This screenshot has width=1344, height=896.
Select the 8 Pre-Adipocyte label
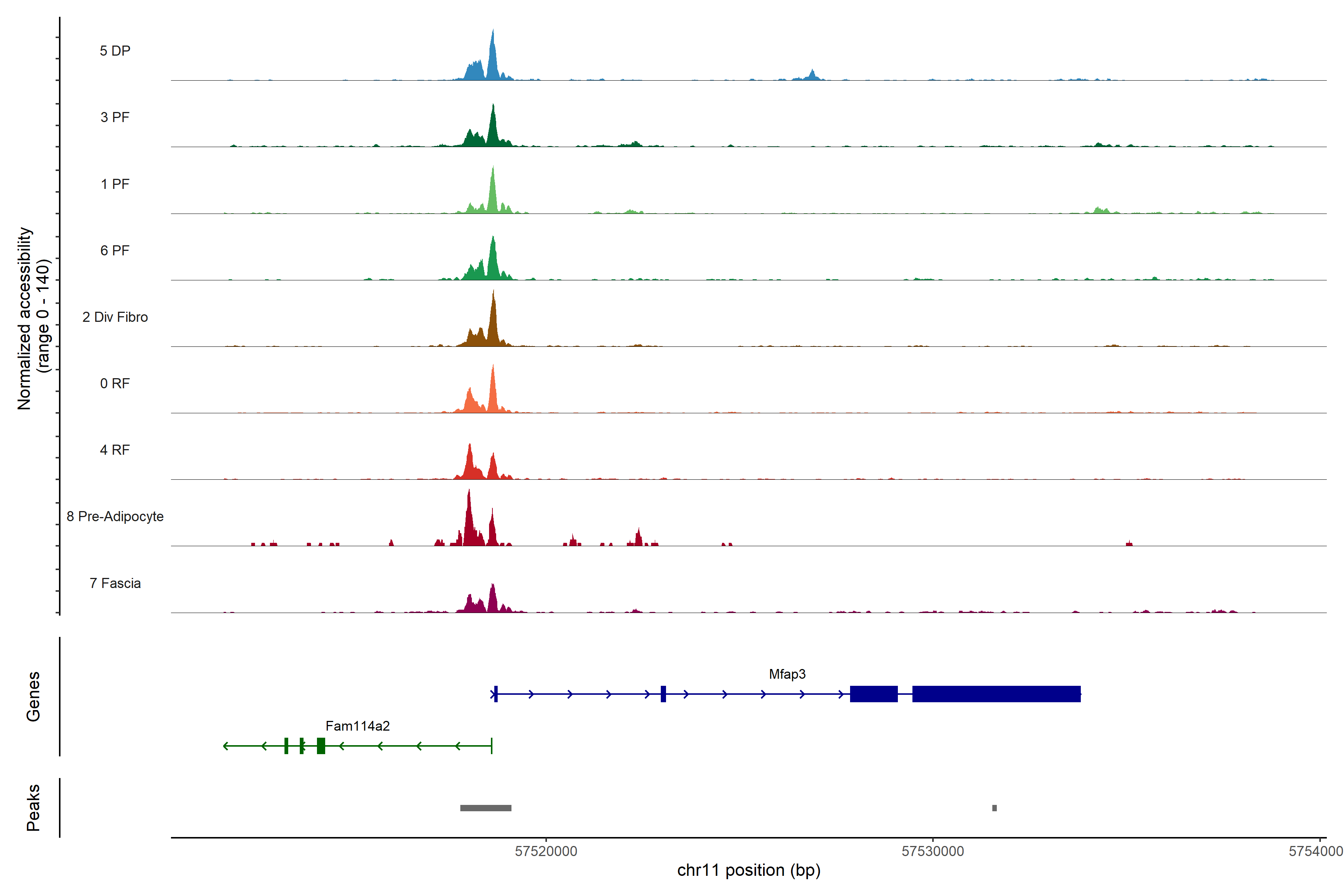click(115, 517)
